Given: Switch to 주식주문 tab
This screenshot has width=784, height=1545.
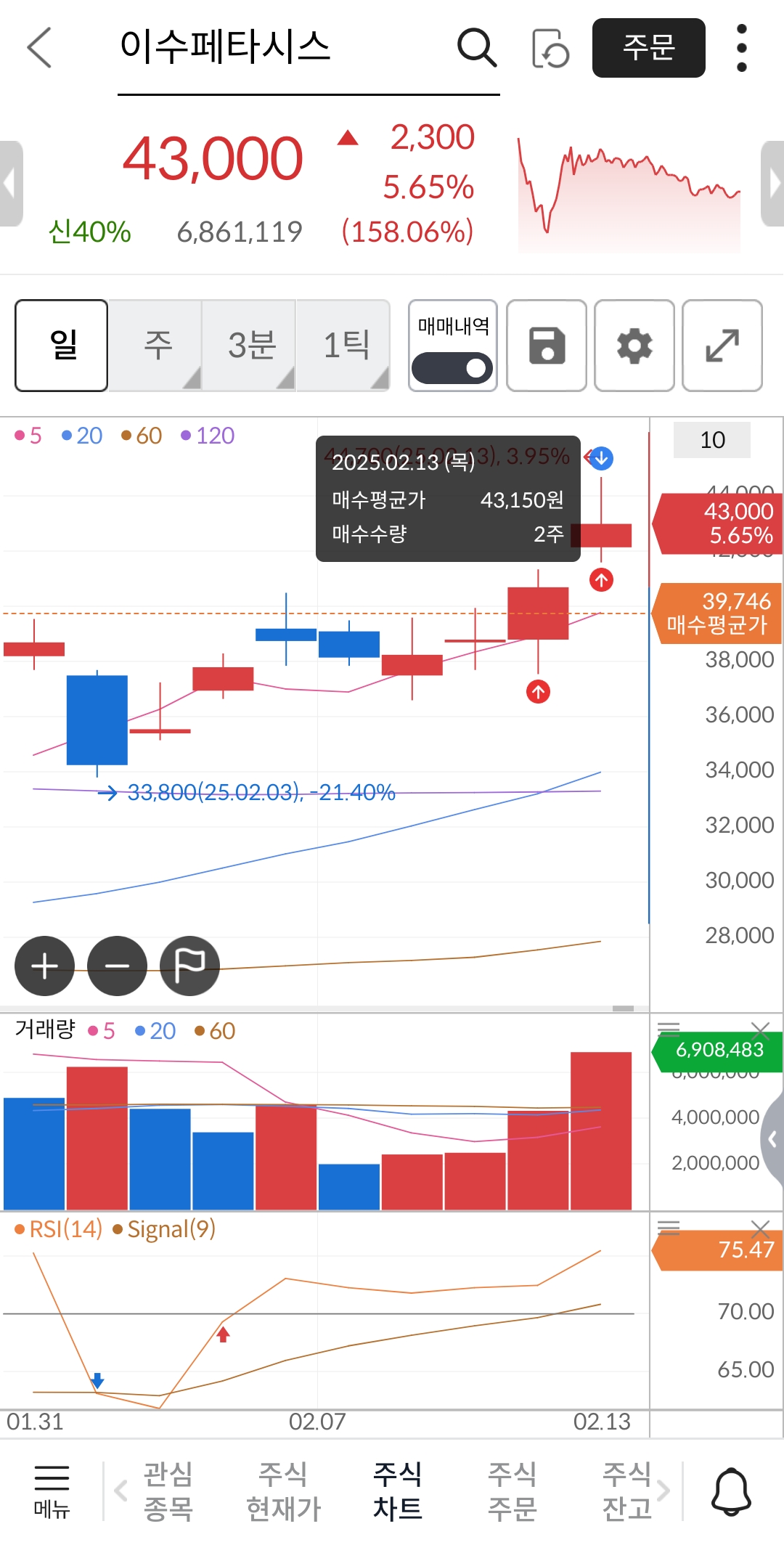Looking at the screenshot, I should coord(513,1491).
